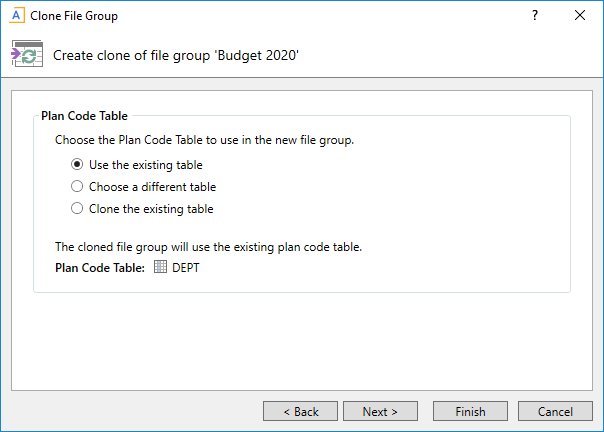
Task: Click the 'Choose the Plan Code Table' instruction text
Action: [204, 141]
